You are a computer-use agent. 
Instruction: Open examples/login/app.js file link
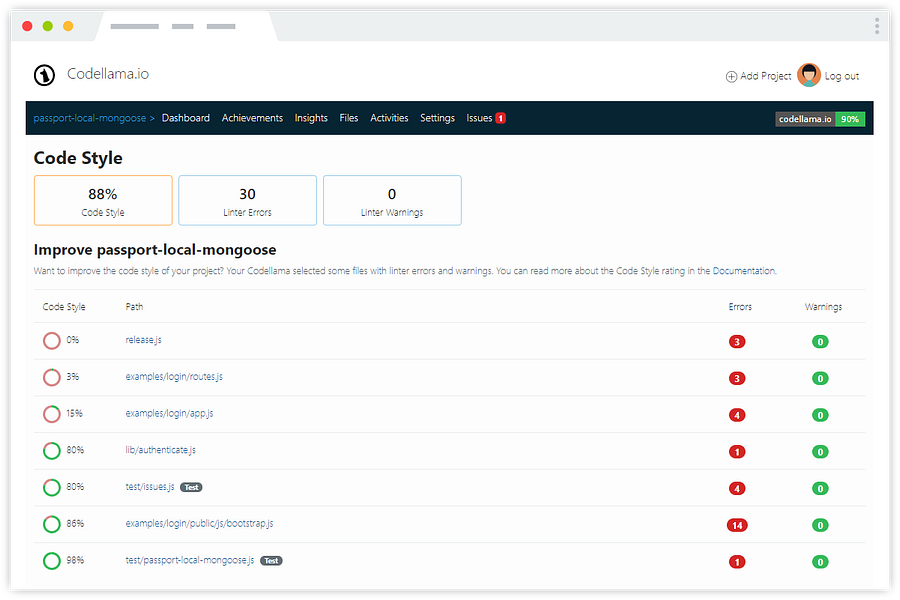(x=169, y=413)
